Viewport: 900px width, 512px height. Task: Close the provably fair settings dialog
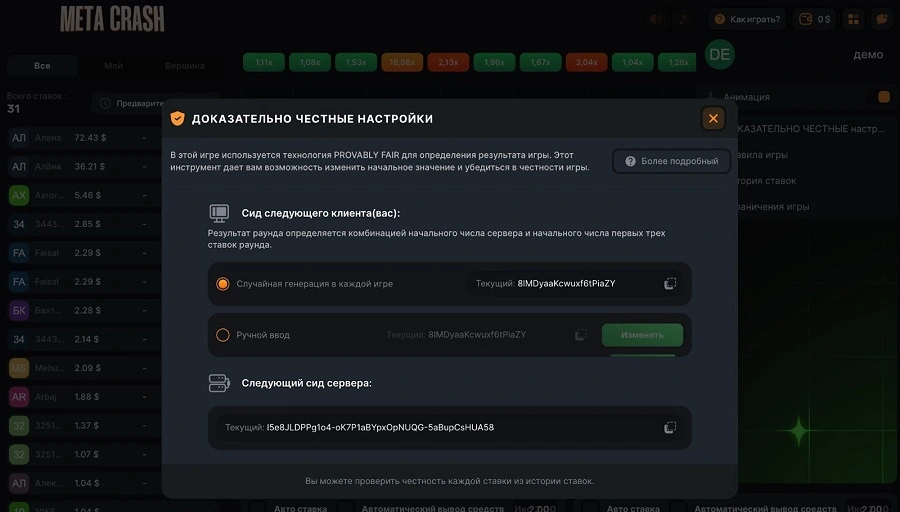pos(713,119)
